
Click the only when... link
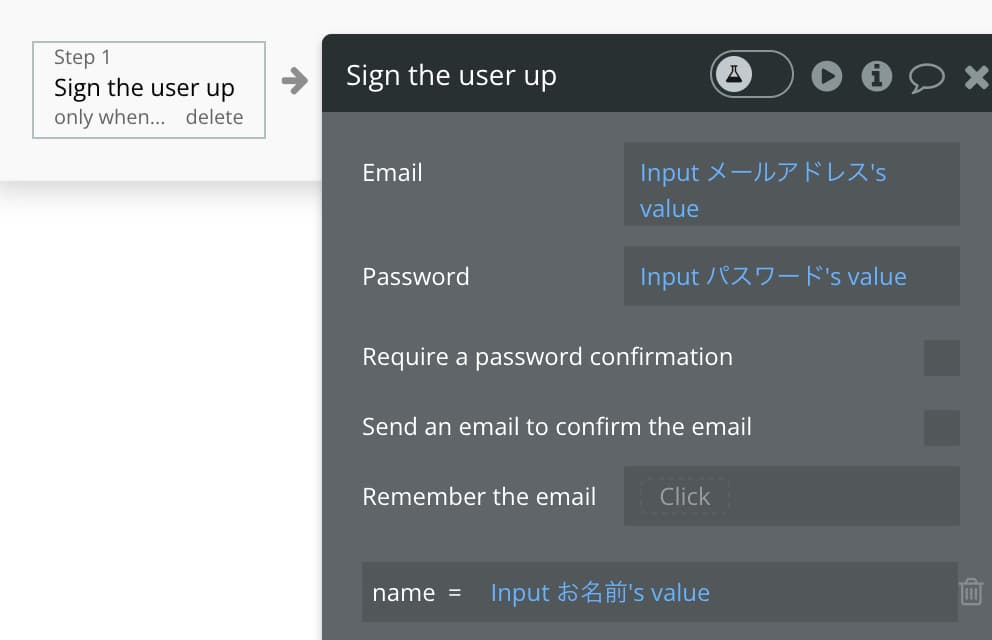click(109, 117)
